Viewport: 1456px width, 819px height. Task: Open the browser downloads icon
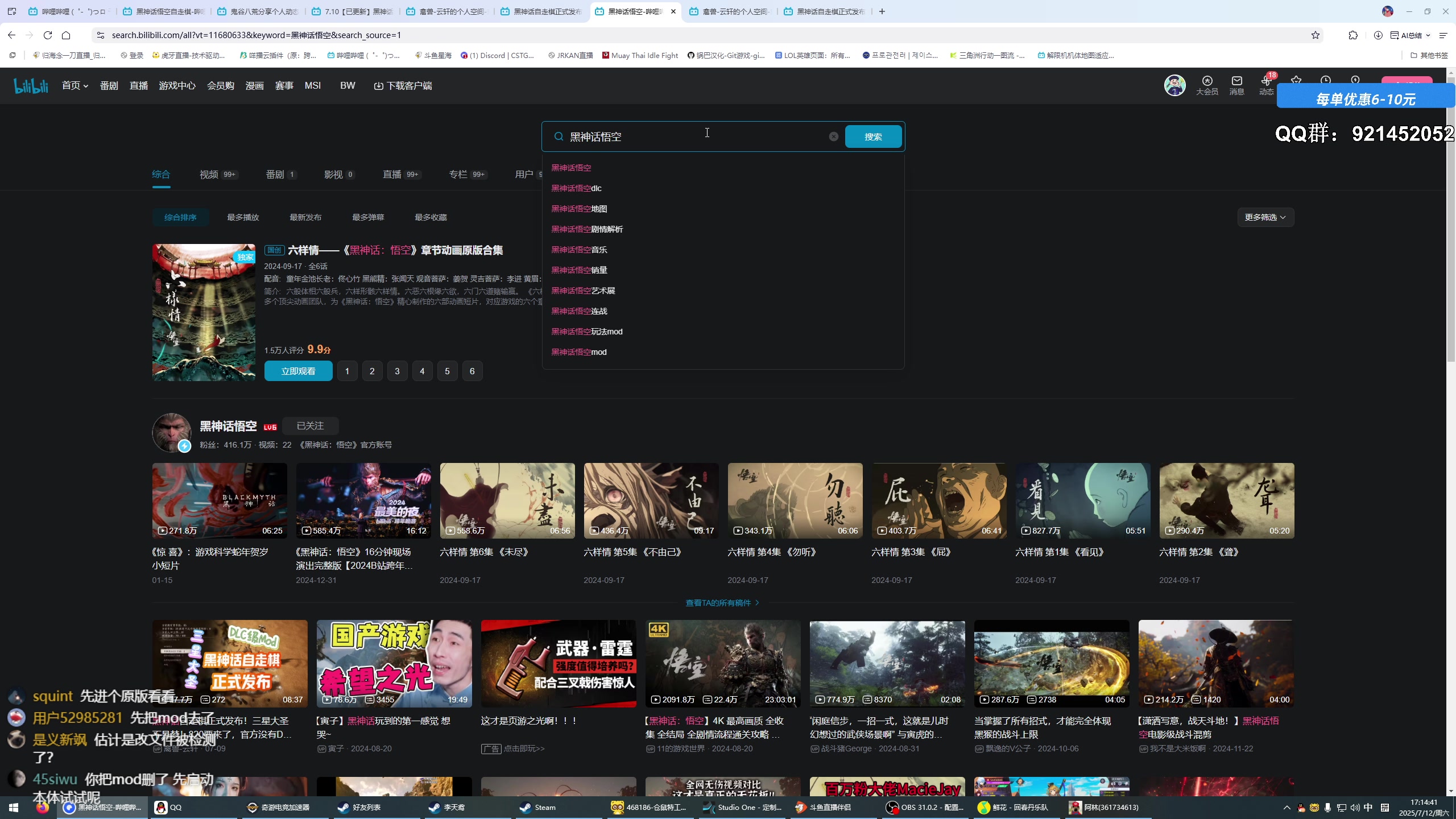pyautogui.click(x=1378, y=35)
